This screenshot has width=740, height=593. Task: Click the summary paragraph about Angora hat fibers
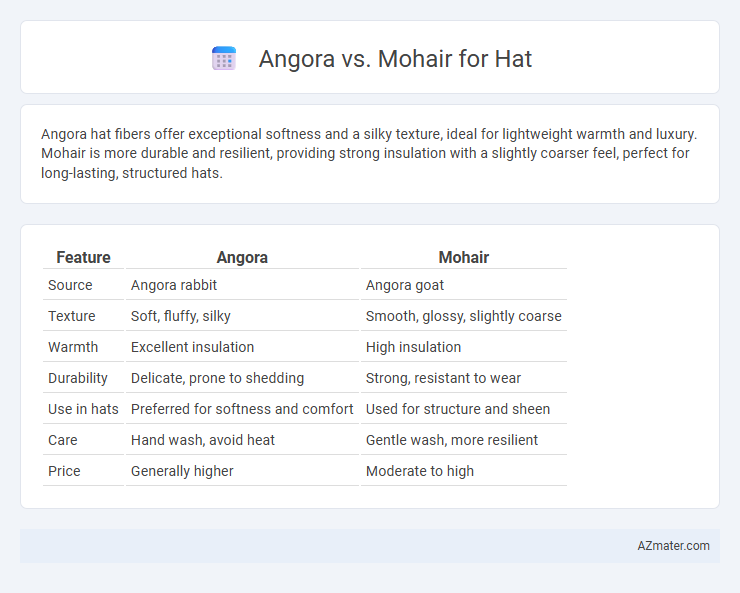point(369,154)
